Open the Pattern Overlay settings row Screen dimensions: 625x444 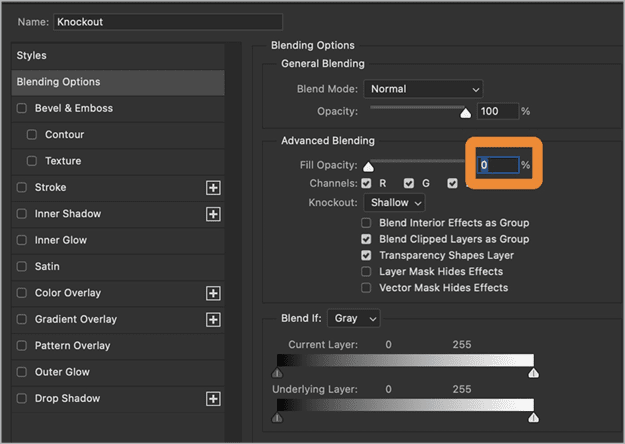tap(118, 346)
